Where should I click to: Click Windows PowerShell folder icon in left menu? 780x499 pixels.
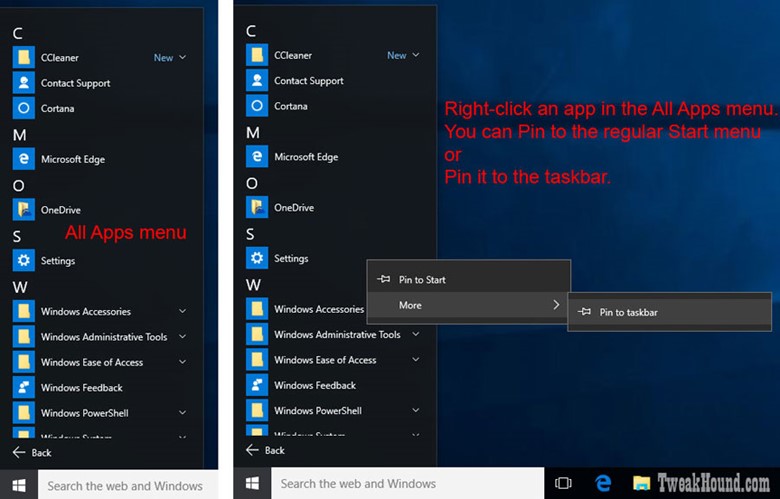[x=24, y=412]
